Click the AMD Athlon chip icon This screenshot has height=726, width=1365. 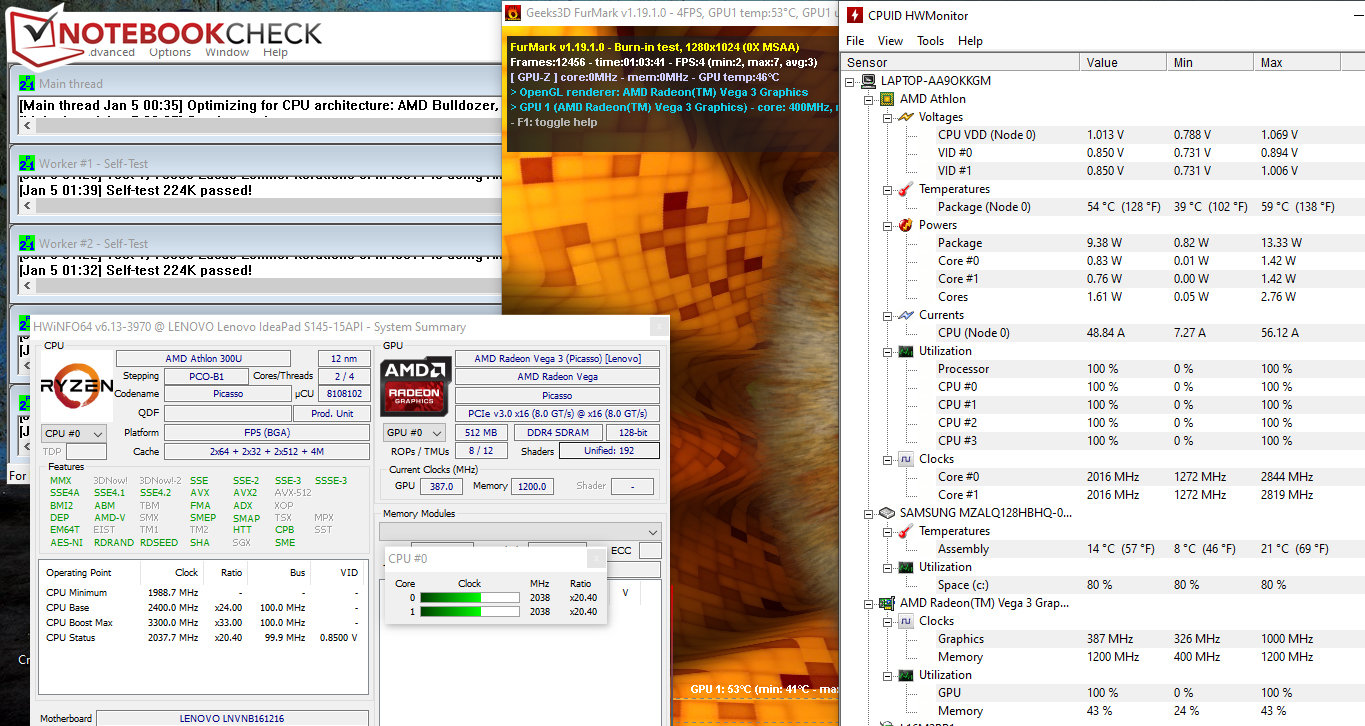[x=886, y=99]
